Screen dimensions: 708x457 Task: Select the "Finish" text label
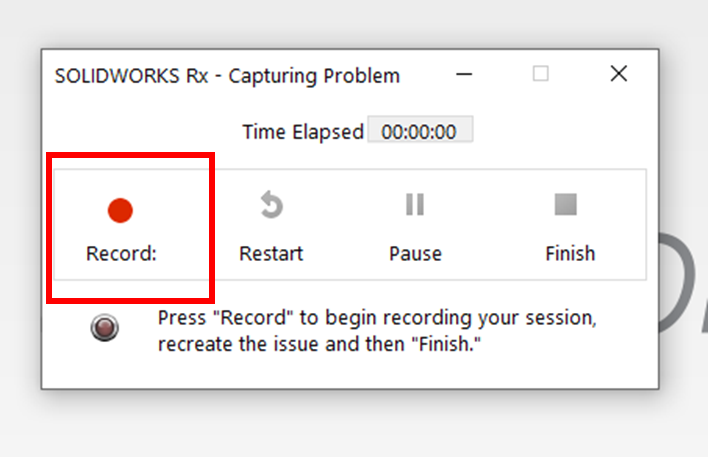click(x=570, y=253)
